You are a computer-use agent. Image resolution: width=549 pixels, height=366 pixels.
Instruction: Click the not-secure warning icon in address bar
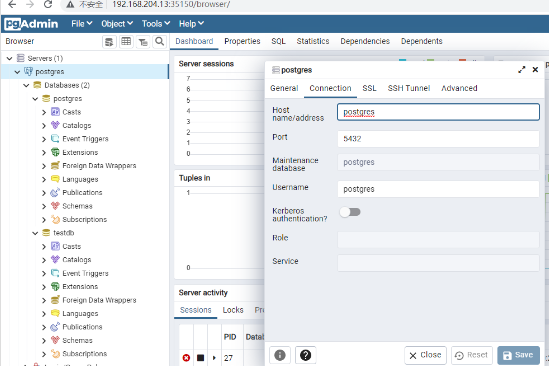point(70,5)
